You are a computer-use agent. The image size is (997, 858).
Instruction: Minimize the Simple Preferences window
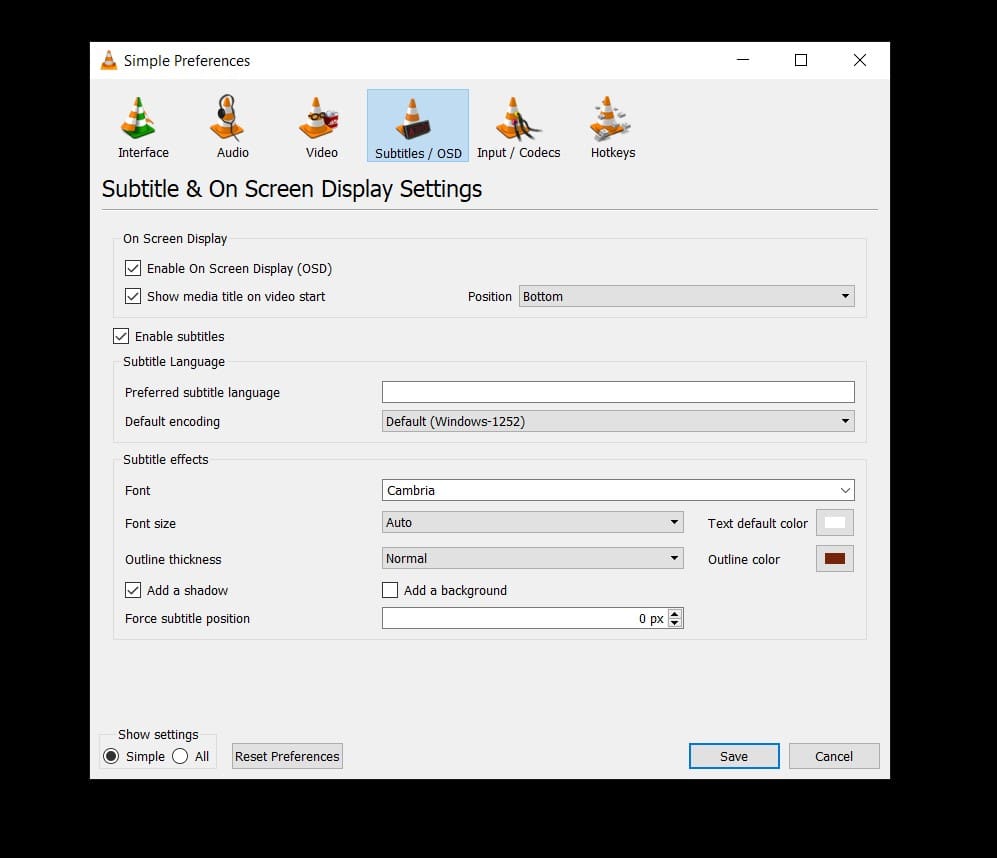743,60
